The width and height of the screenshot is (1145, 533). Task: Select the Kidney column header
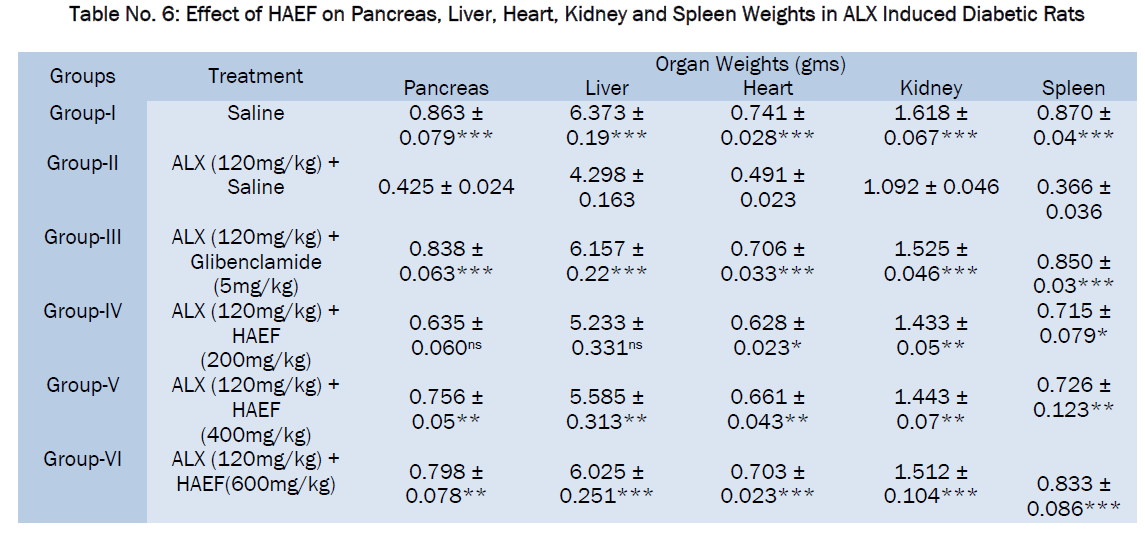tap(931, 89)
